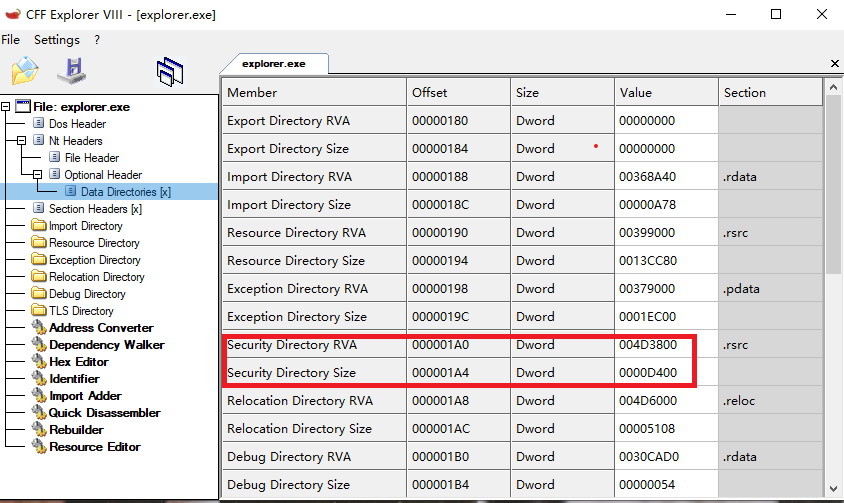Open the File menu
This screenshot has width=844, height=503.
[x=11, y=40]
